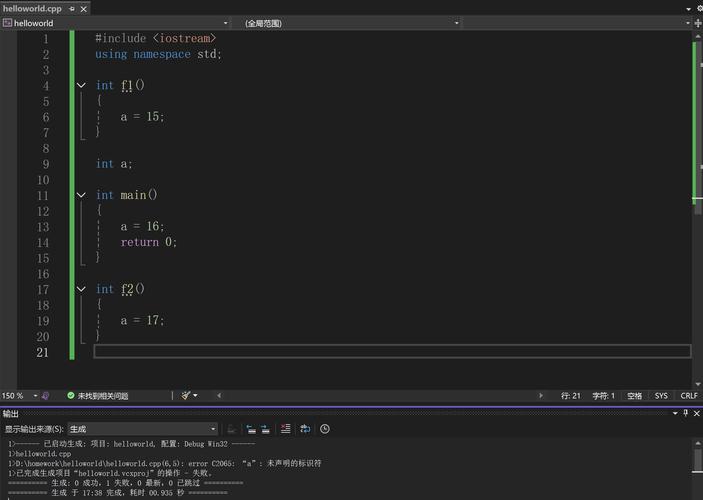
Task: Collapse the f2 function code block
Action: 82,290
